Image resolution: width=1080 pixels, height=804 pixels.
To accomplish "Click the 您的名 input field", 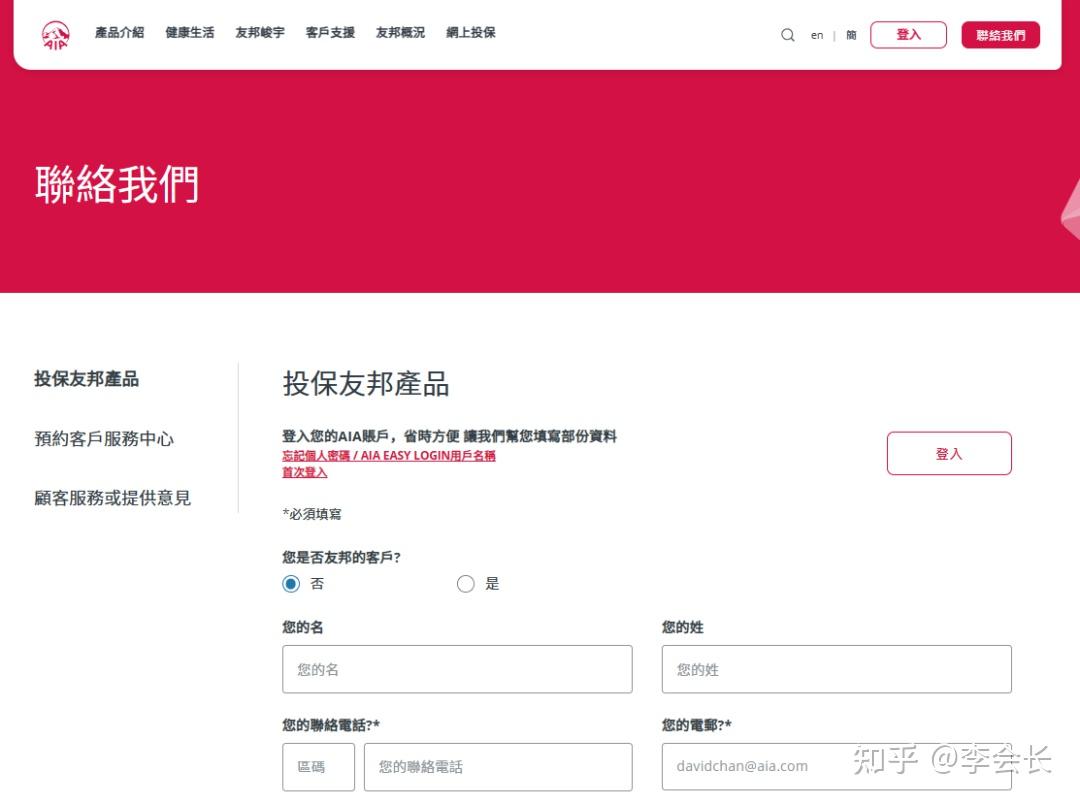I will tap(456, 669).
